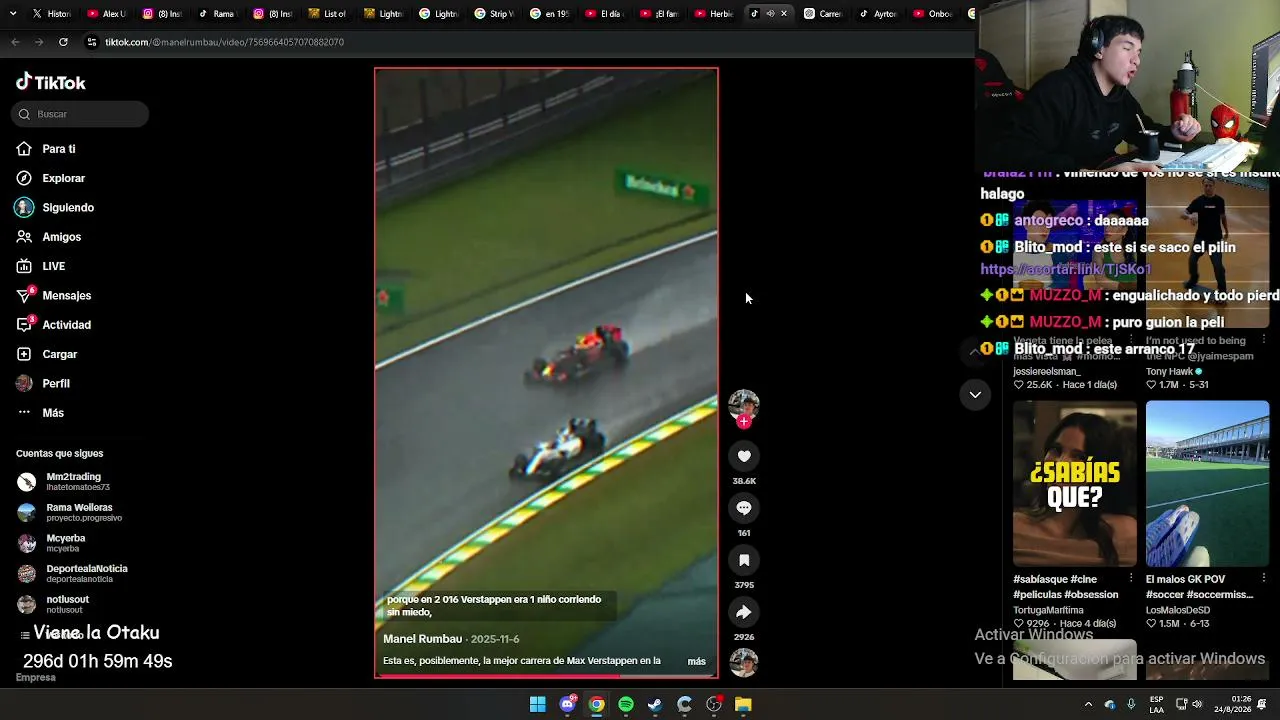The width and height of the screenshot is (1280, 720).
Task: Mute the current TikTok tab's audio
Action: coord(770,14)
